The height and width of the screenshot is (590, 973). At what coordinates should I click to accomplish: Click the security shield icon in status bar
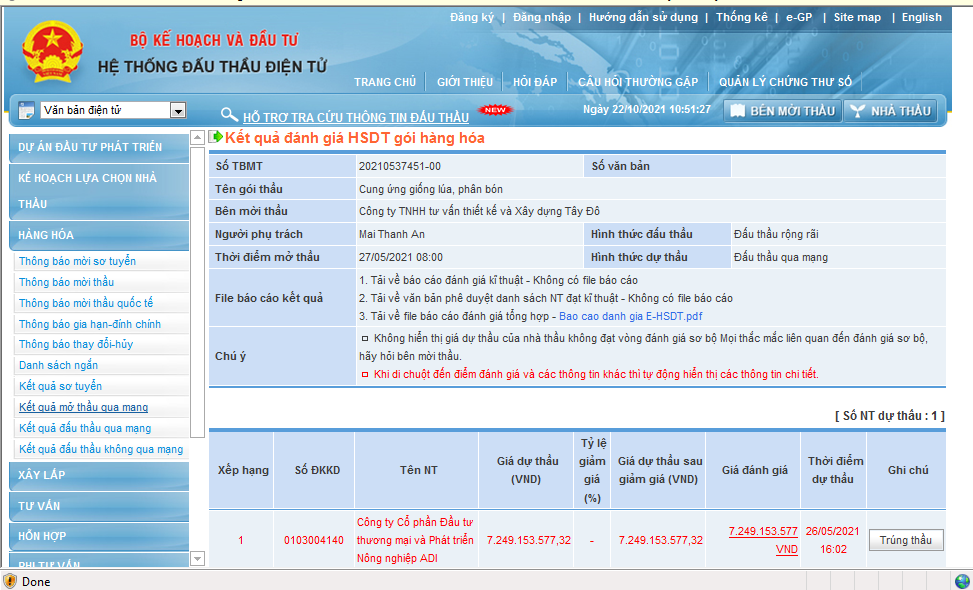10,581
